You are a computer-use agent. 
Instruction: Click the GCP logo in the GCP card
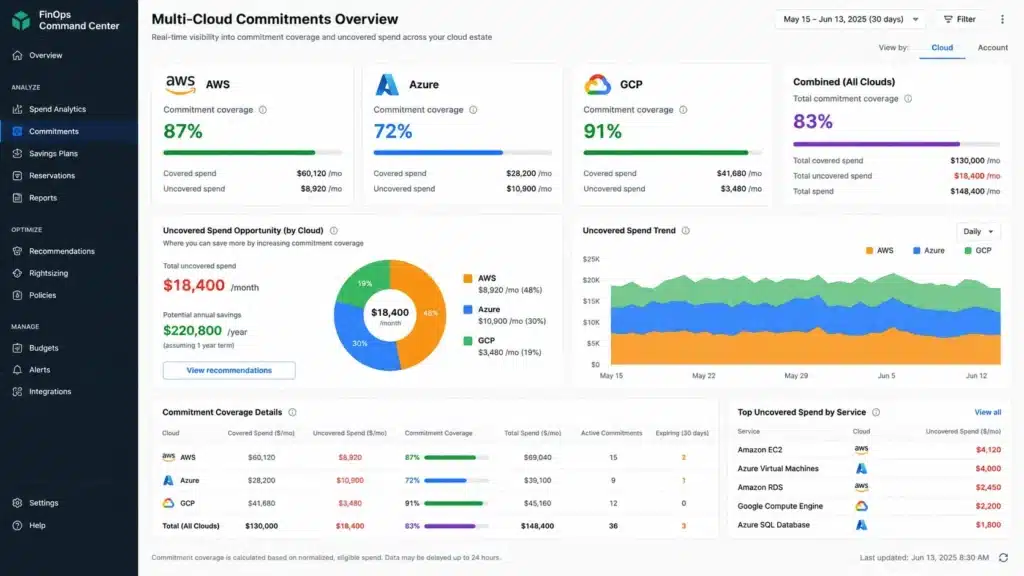[x=598, y=85]
